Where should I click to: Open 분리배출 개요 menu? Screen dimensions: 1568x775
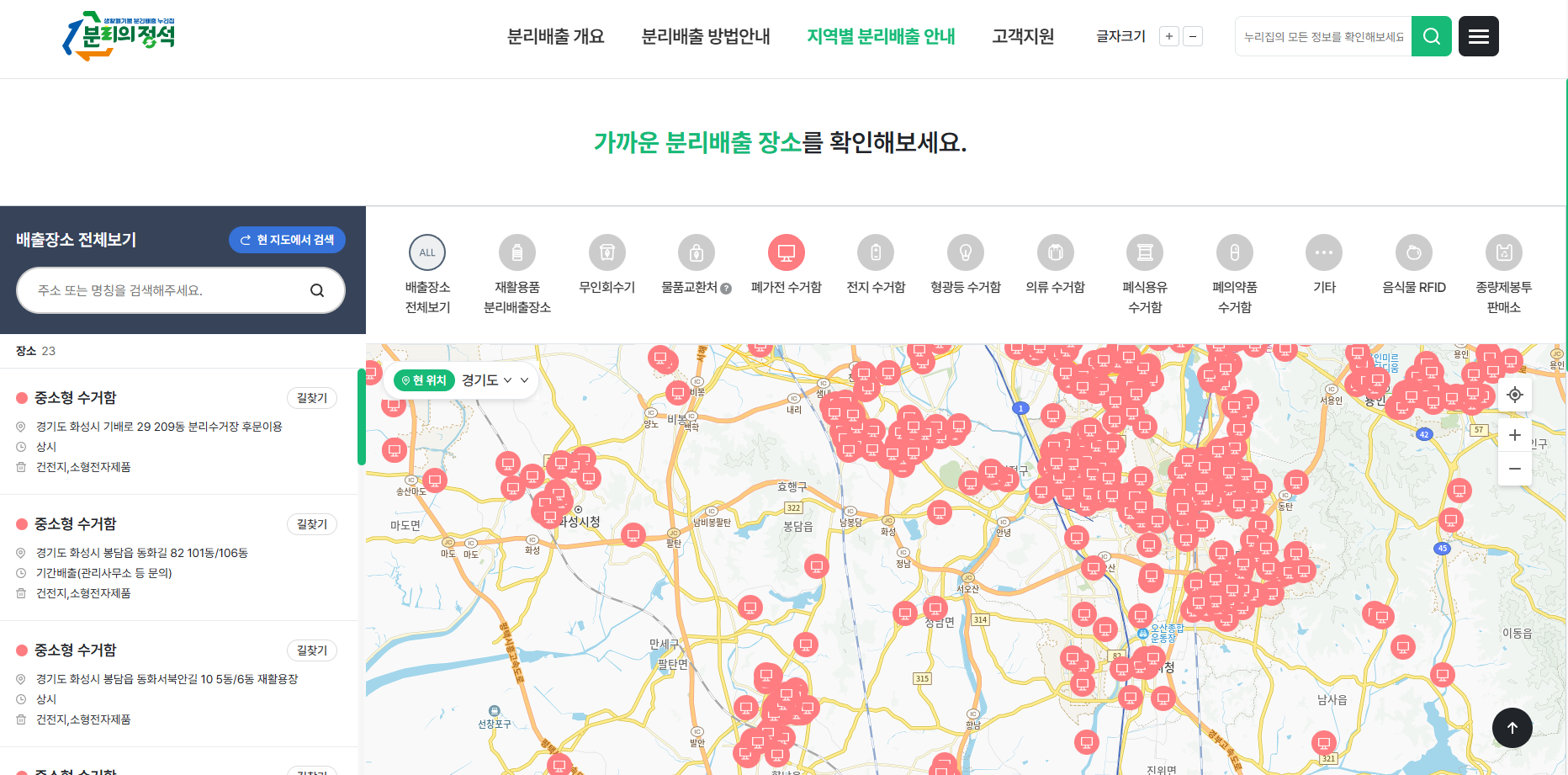click(x=556, y=36)
